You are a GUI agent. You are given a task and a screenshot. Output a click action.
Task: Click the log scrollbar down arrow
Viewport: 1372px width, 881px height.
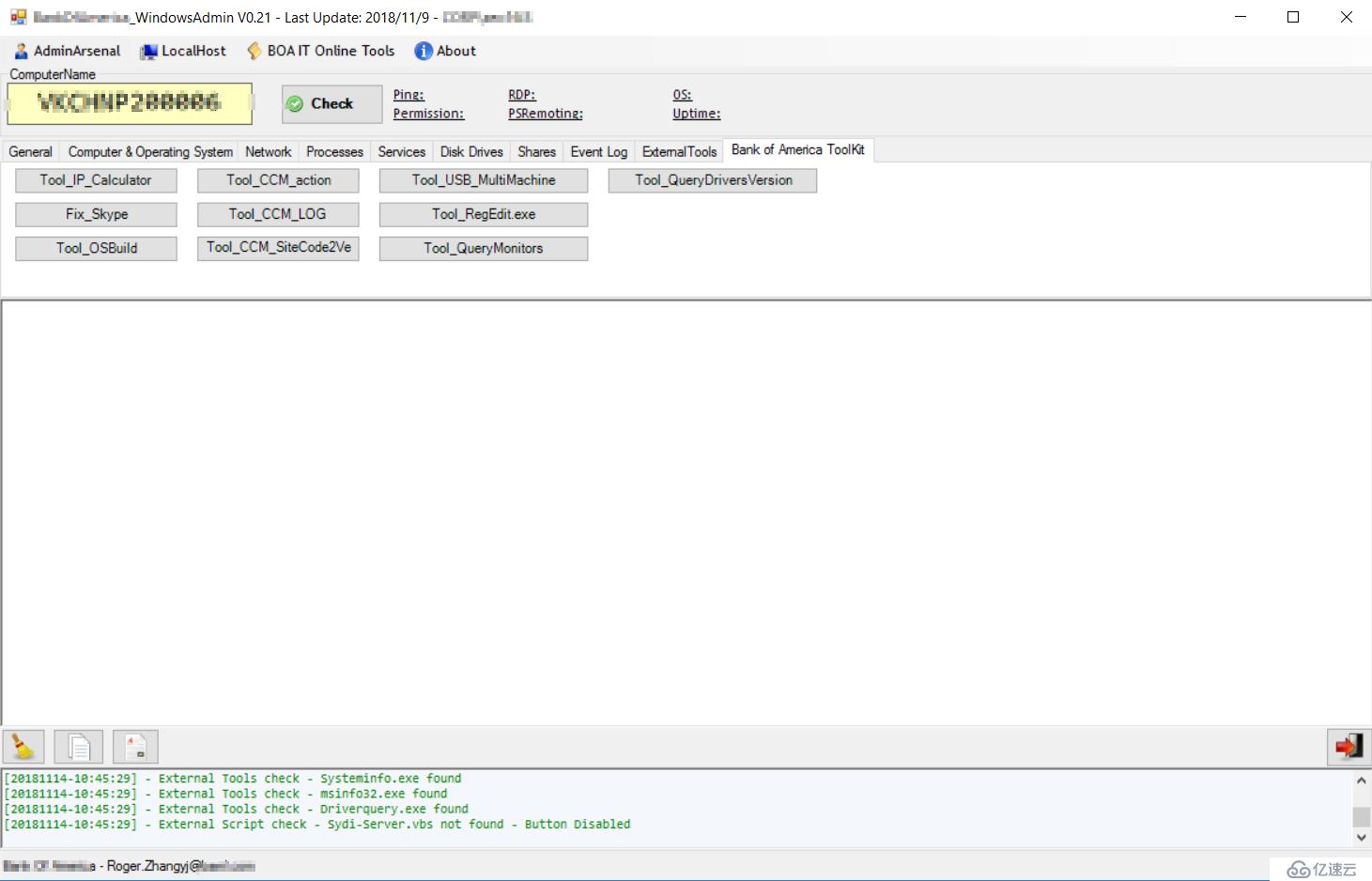point(1362,837)
